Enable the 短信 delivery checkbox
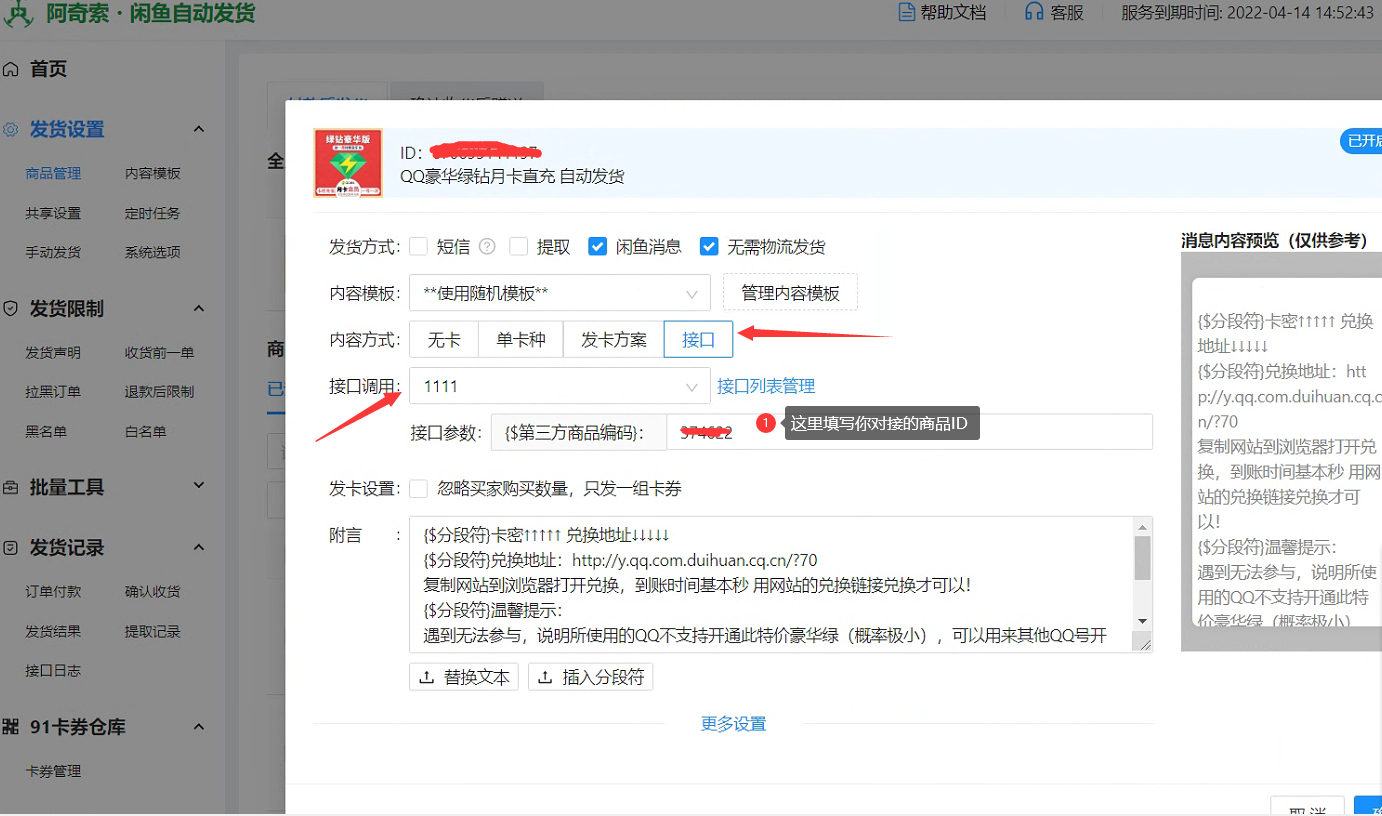Viewport: 1382px width, 816px height. [418, 246]
